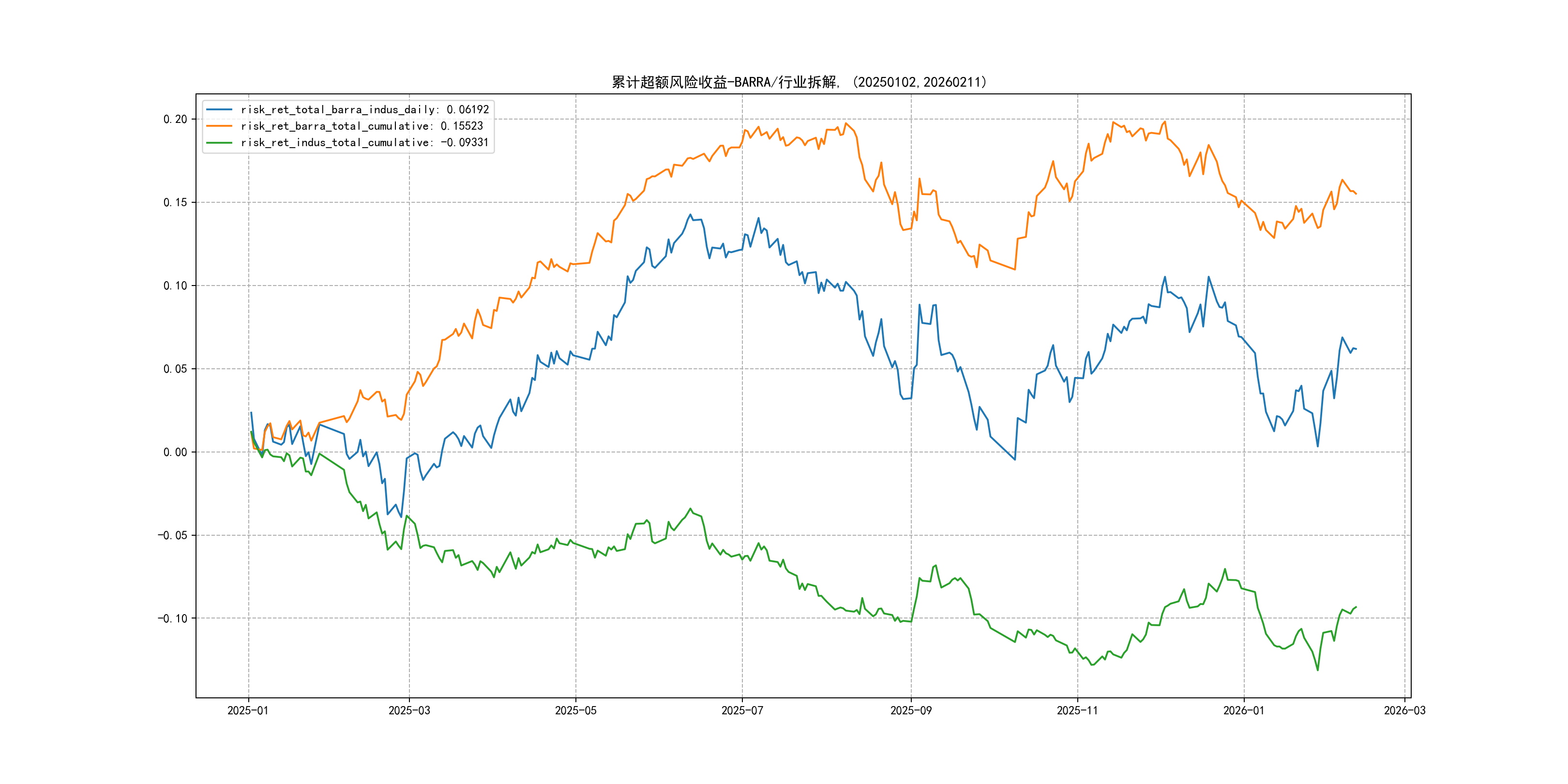The image size is (1568, 784).
Task: Click the 2025-11 x-axis tick label
Action: (1077, 710)
